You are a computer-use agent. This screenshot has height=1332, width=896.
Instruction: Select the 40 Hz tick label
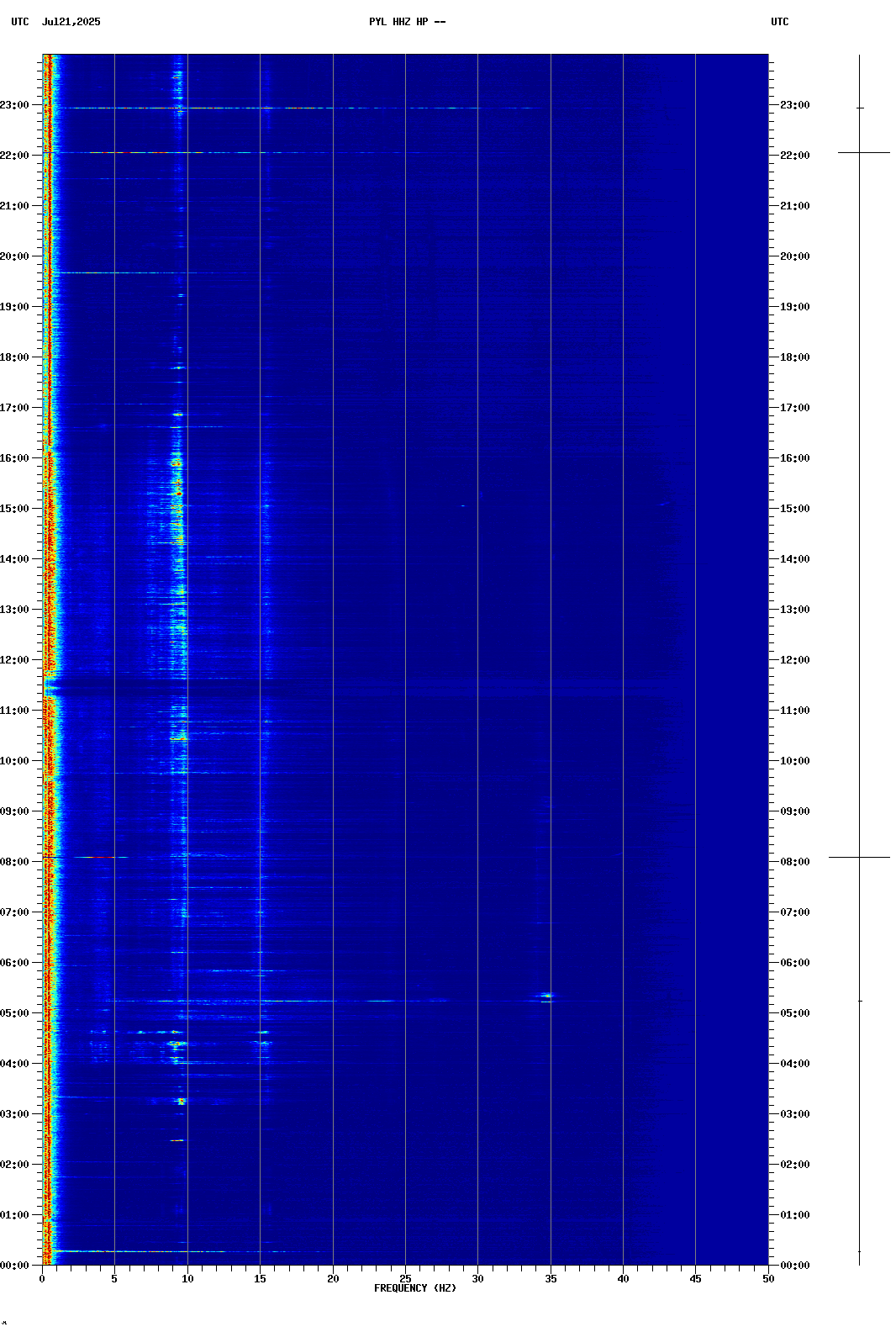(x=623, y=1279)
